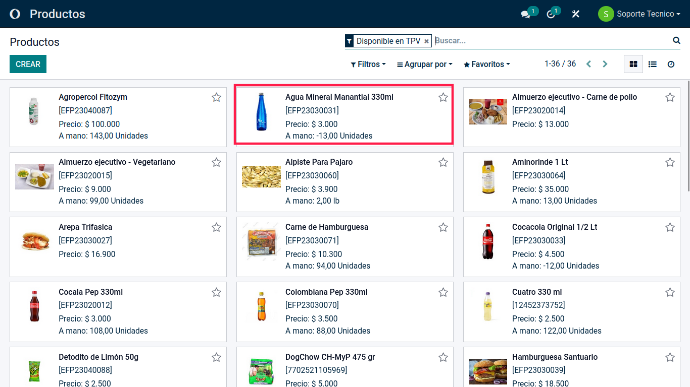Go to next page of products

[605, 64]
